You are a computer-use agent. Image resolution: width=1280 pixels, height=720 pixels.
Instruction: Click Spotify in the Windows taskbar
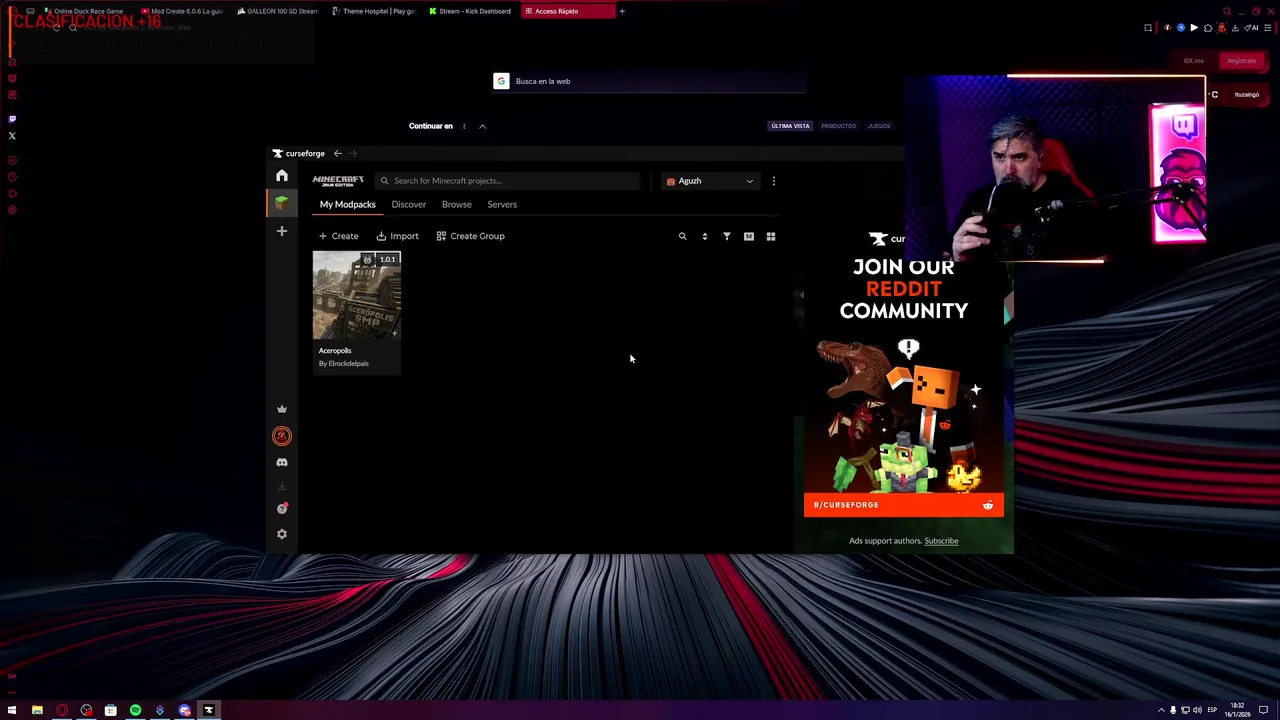click(x=135, y=710)
